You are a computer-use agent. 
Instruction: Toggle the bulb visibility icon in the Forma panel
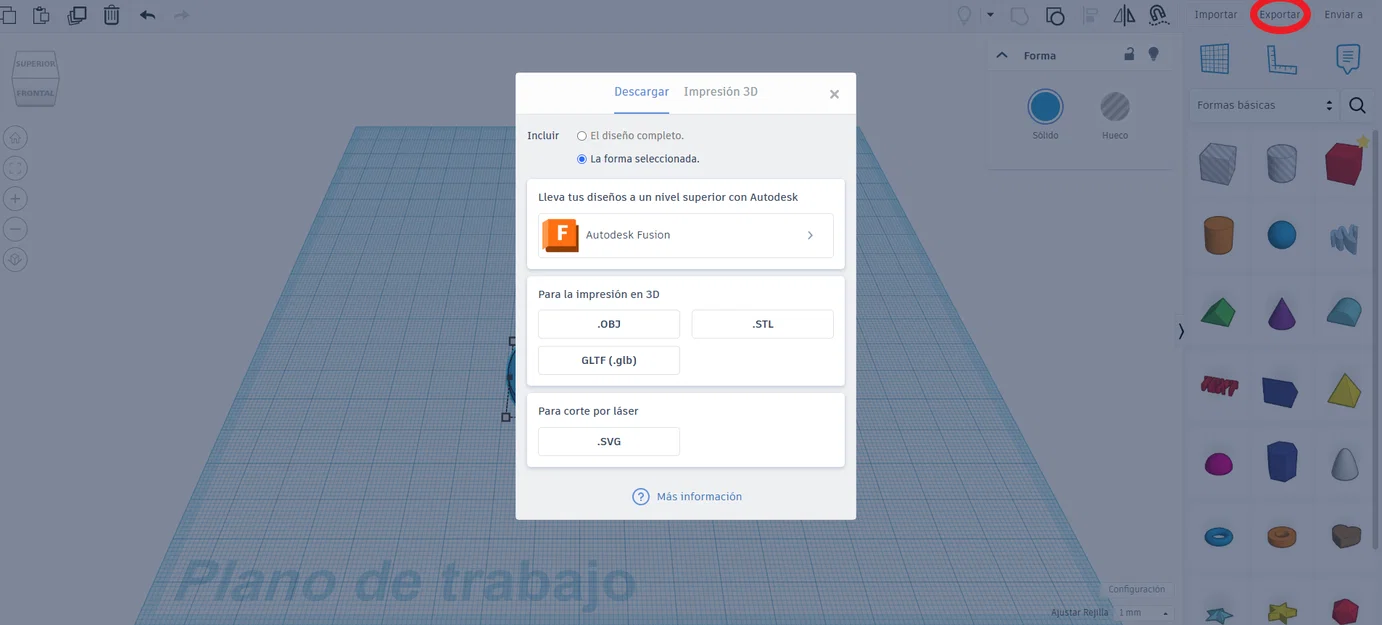pyautogui.click(x=1153, y=54)
